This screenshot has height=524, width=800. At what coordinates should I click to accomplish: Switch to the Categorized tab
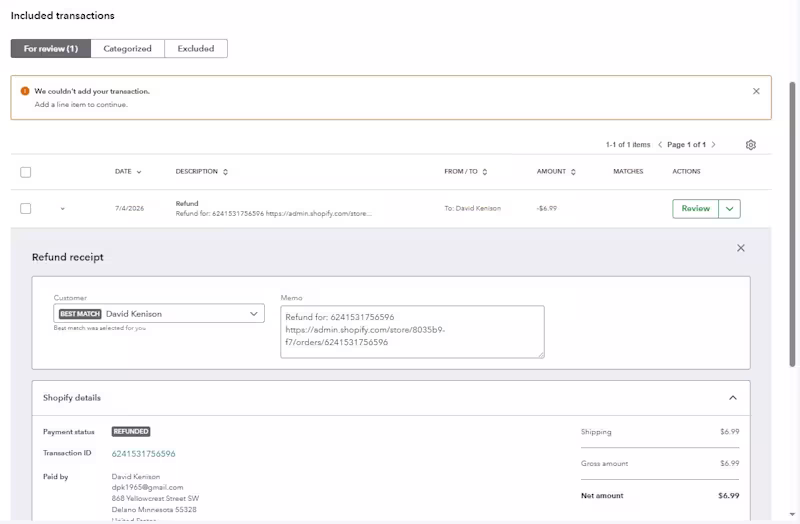point(128,48)
